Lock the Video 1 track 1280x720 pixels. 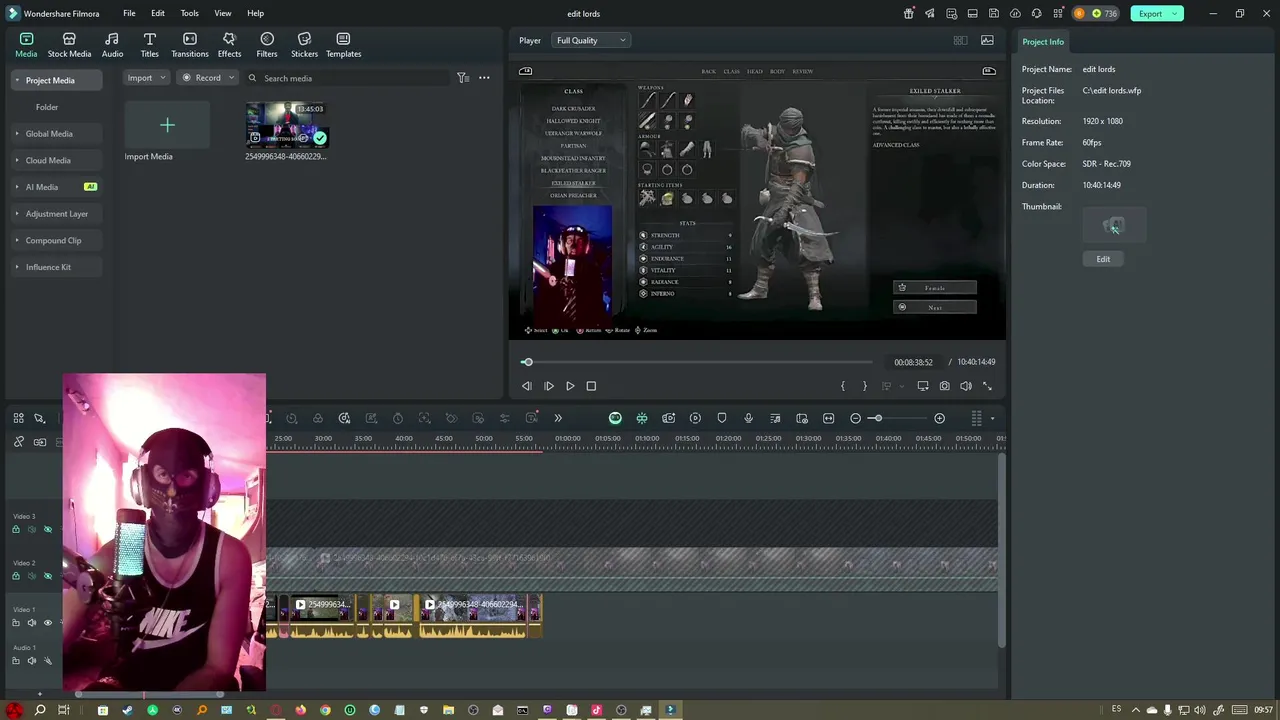(x=16, y=623)
